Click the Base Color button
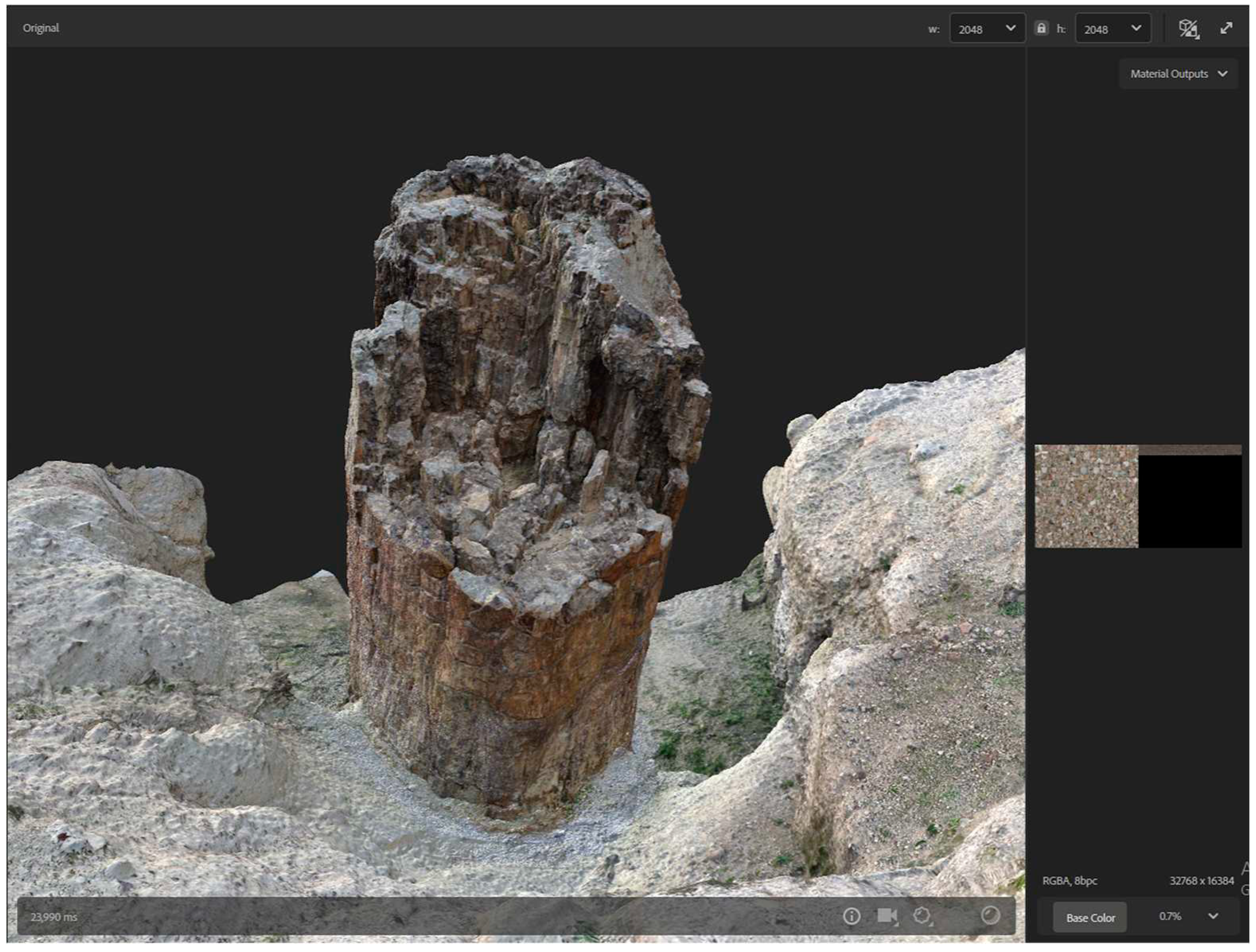 (x=1090, y=917)
